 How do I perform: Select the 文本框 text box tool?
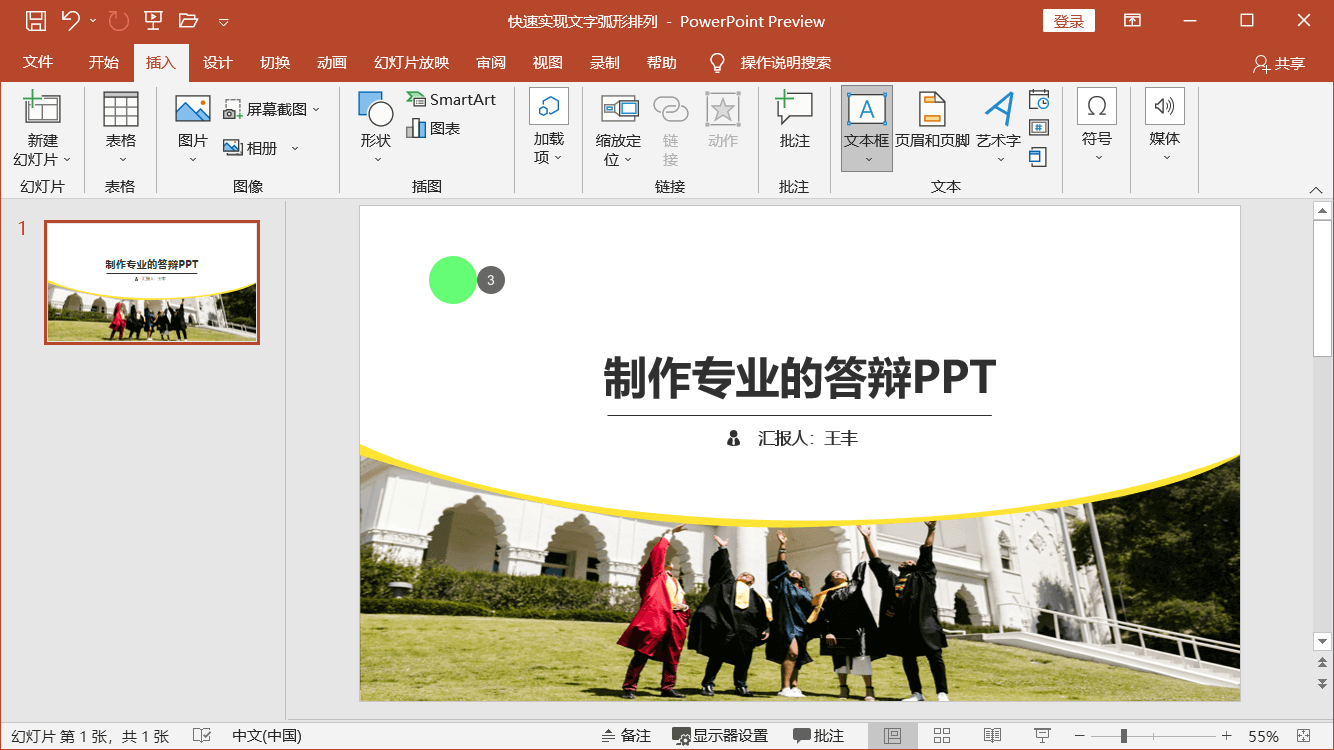(867, 128)
